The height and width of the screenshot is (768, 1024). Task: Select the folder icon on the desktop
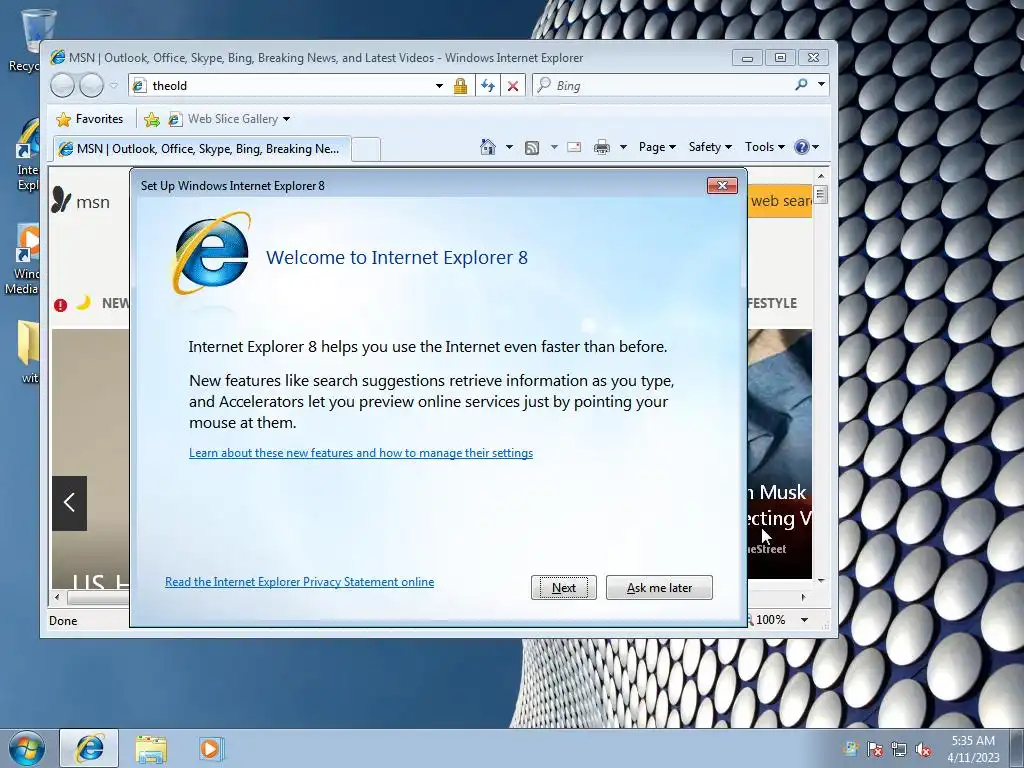tap(27, 351)
